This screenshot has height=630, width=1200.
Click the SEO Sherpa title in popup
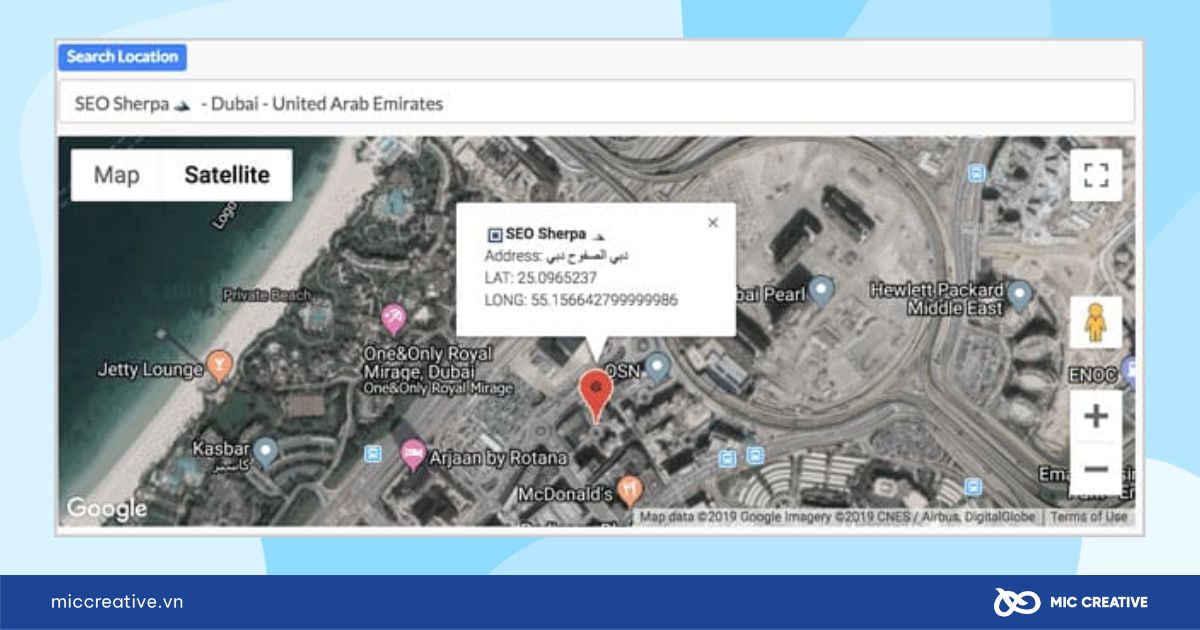coord(546,234)
